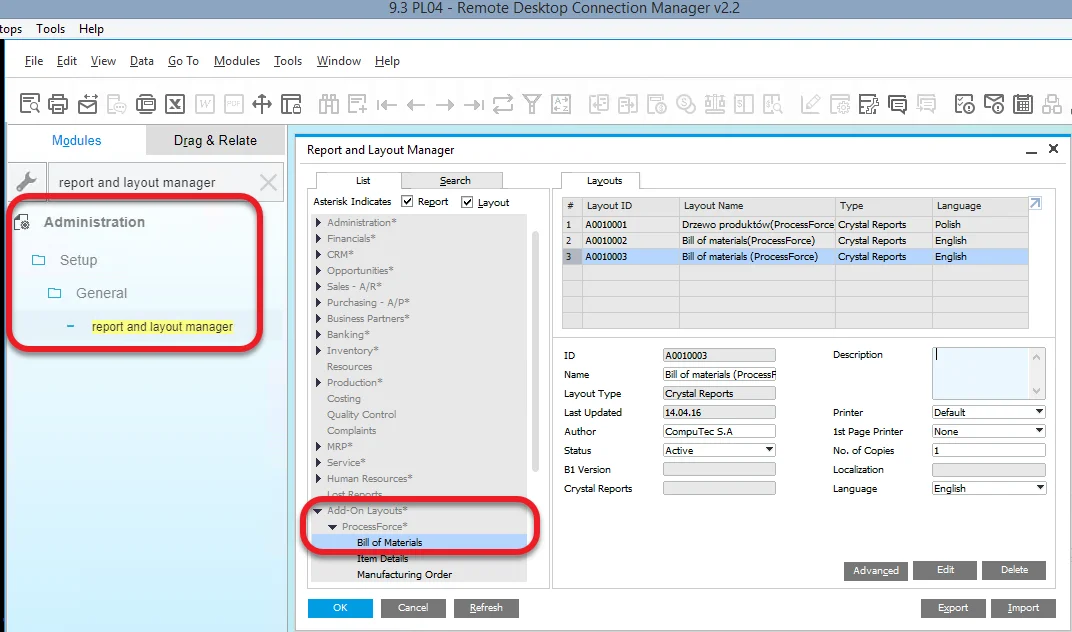Open the Modules menu in menu bar
This screenshot has height=632, width=1072.
click(x=237, y=61)
